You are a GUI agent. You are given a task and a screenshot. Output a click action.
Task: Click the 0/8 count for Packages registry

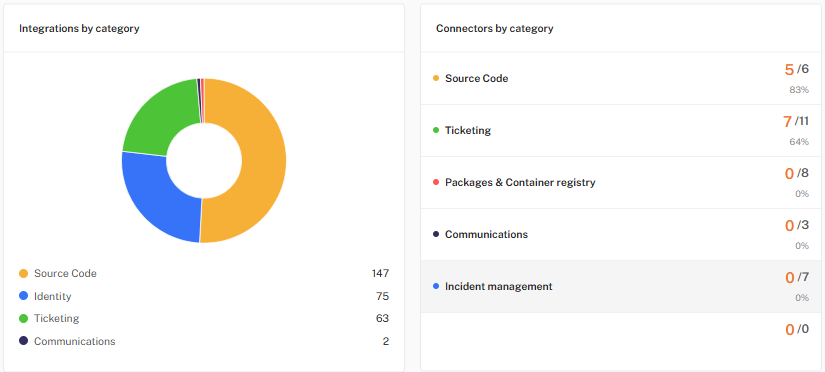pos(797,173)
